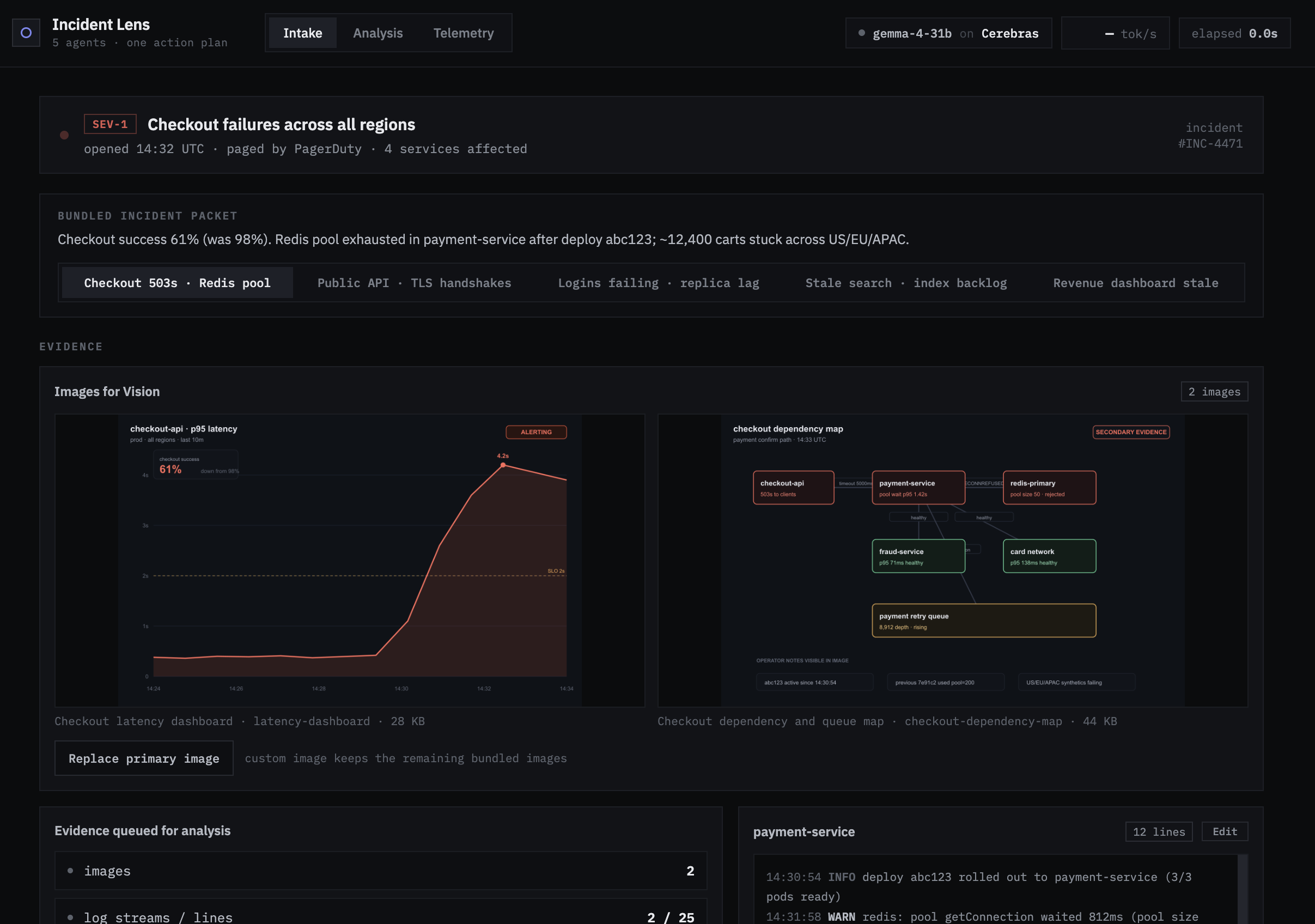
Task: Open the checkout-api p95 latency chart image
Action: tap(349, 560)
